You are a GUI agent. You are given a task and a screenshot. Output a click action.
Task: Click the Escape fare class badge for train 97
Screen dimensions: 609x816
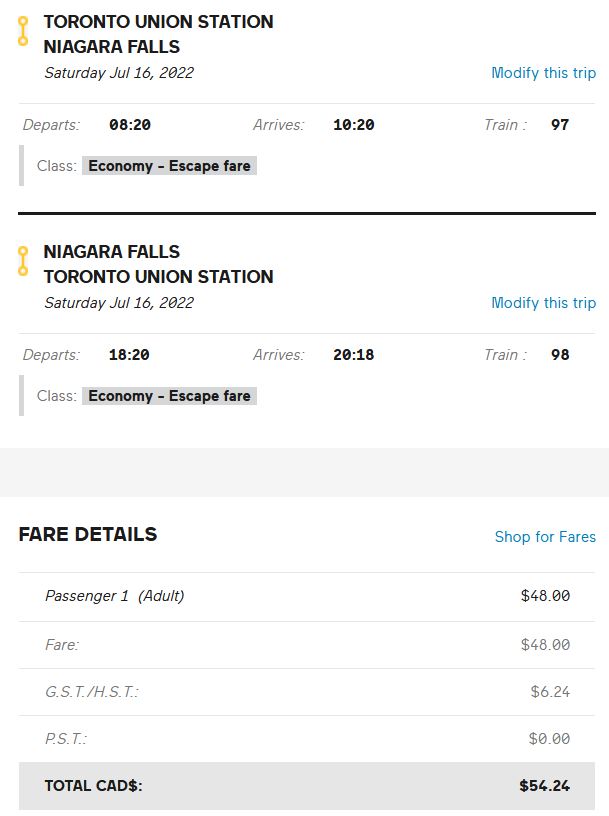coord(169,166)
